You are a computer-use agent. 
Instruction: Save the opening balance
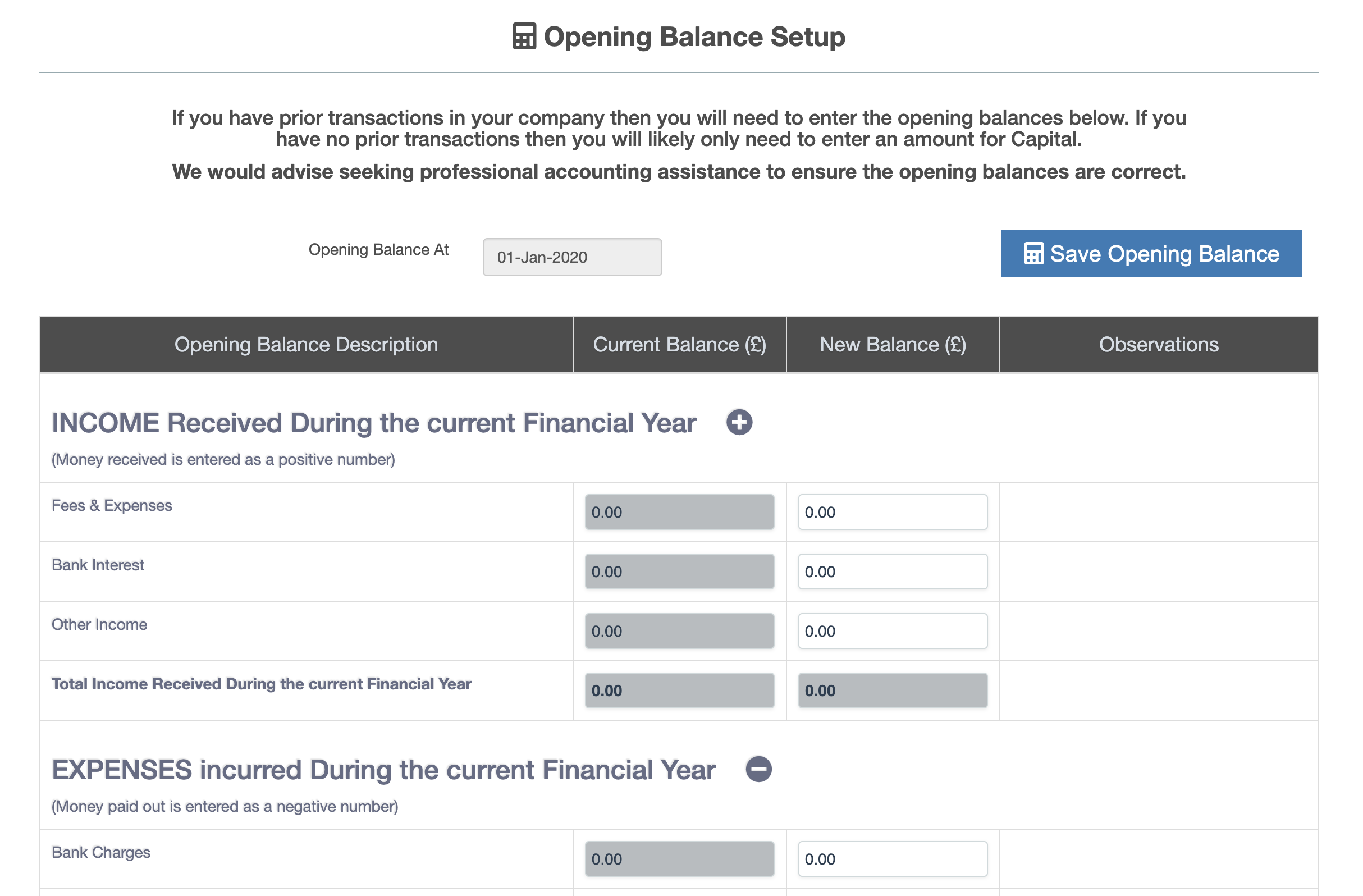pyautogui.click(x=1151, y=254)
